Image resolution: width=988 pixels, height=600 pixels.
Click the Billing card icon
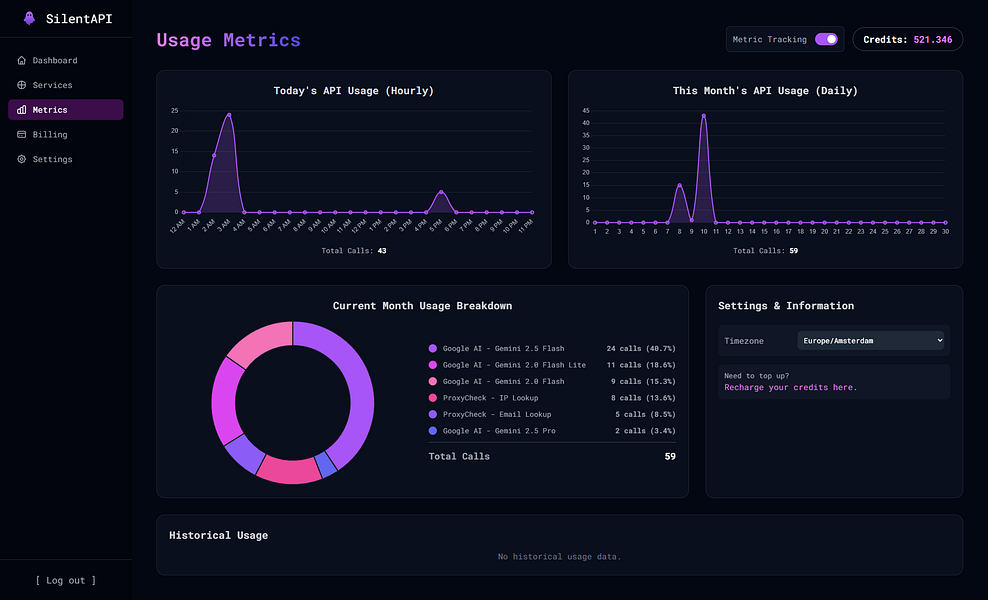pos(21,134)
